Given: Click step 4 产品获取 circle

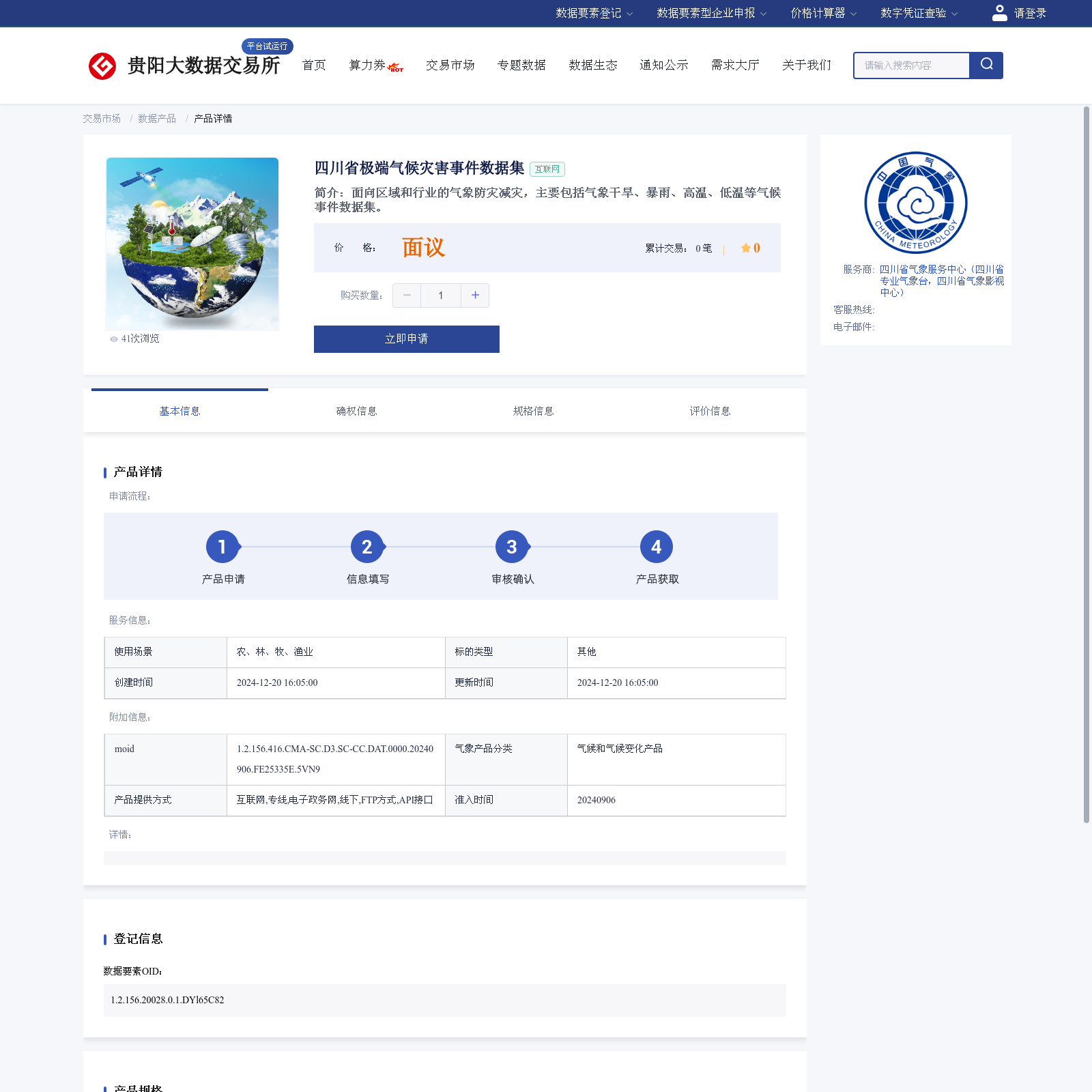Looking at the screenshot, I should (x=657, y=547).
